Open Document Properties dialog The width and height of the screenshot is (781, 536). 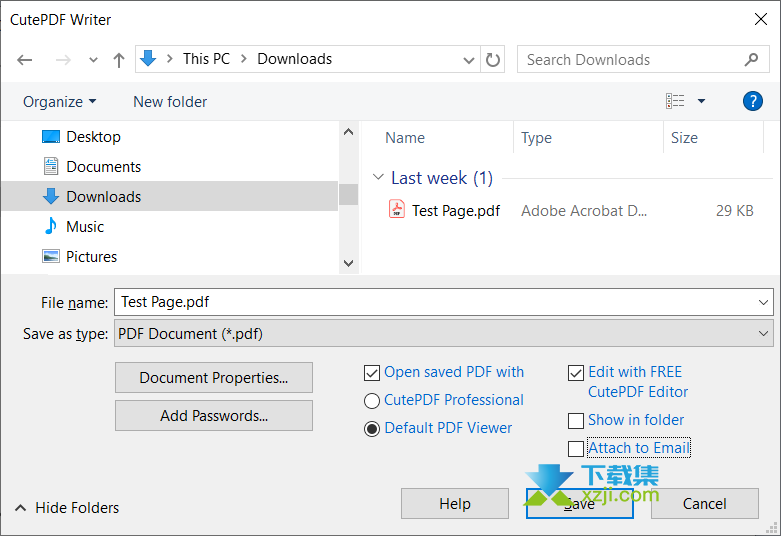point(214,378)
